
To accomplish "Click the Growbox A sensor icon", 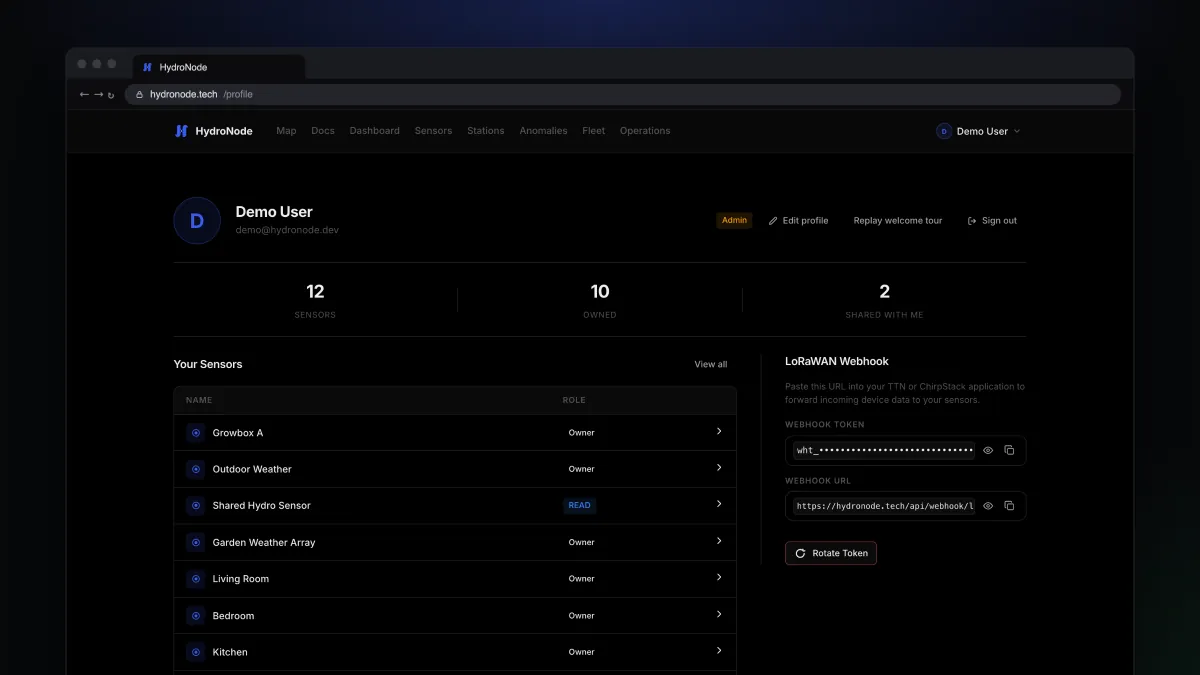I will pyautogui.click(x=195, y=433).
